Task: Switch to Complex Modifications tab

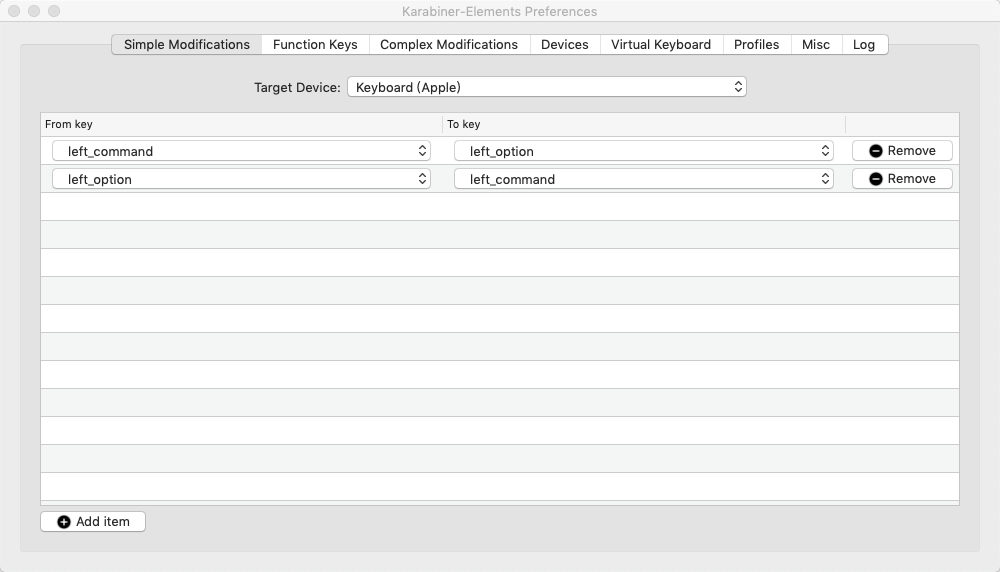Action: (x=449, y=45)
